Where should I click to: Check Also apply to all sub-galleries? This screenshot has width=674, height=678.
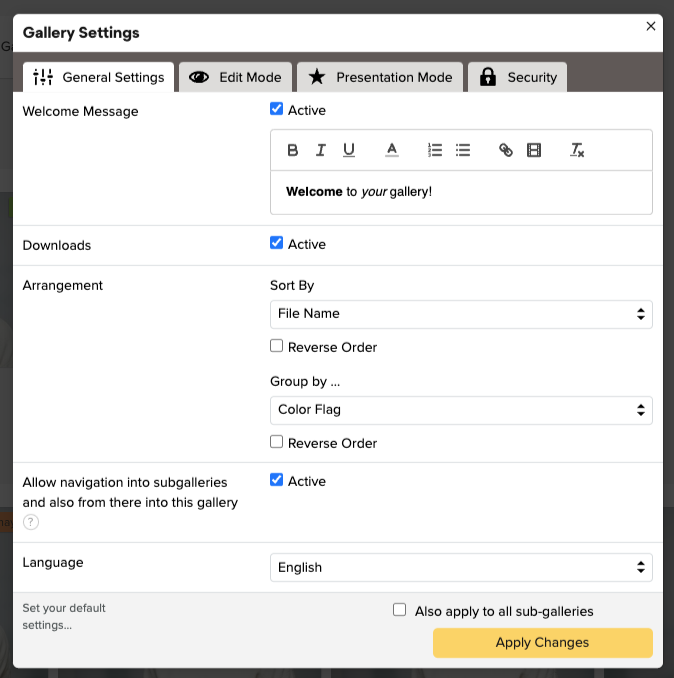[x=399, y=610]
